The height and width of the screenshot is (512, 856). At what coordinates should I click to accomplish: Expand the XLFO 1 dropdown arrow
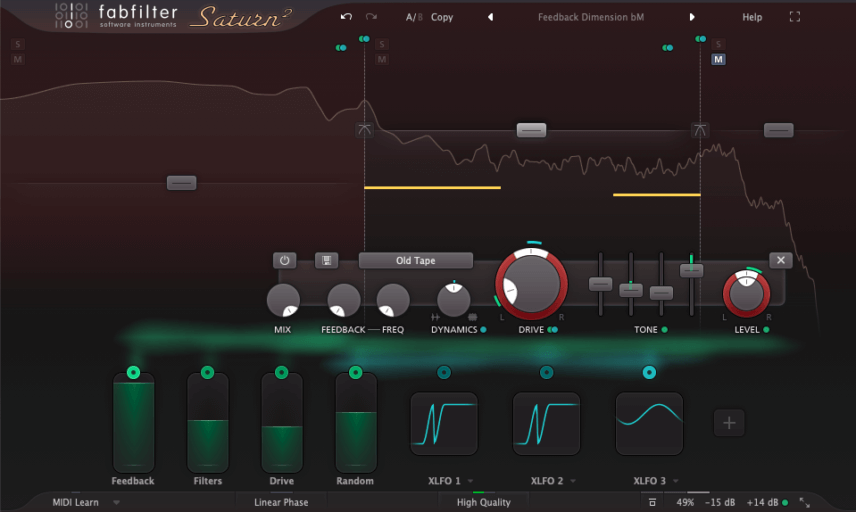click(x=470, y=481)
